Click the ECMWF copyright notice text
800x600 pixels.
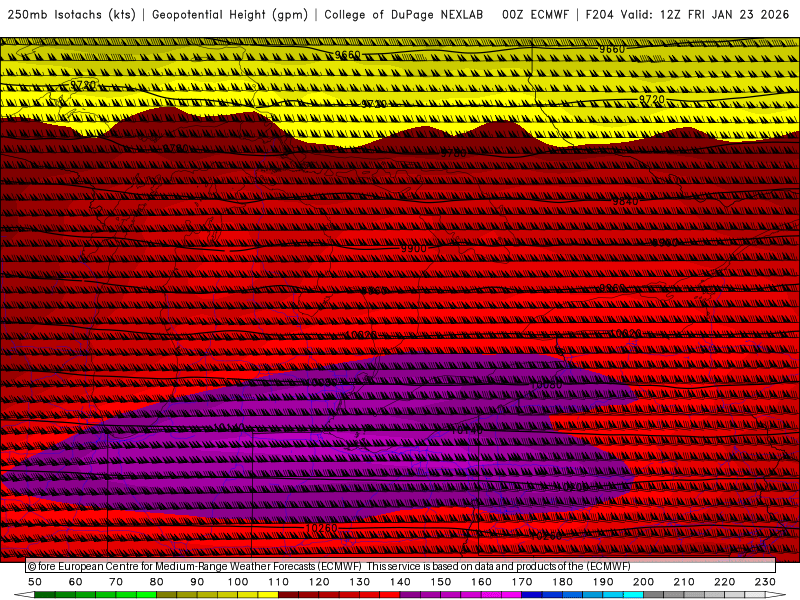[329, 566]
